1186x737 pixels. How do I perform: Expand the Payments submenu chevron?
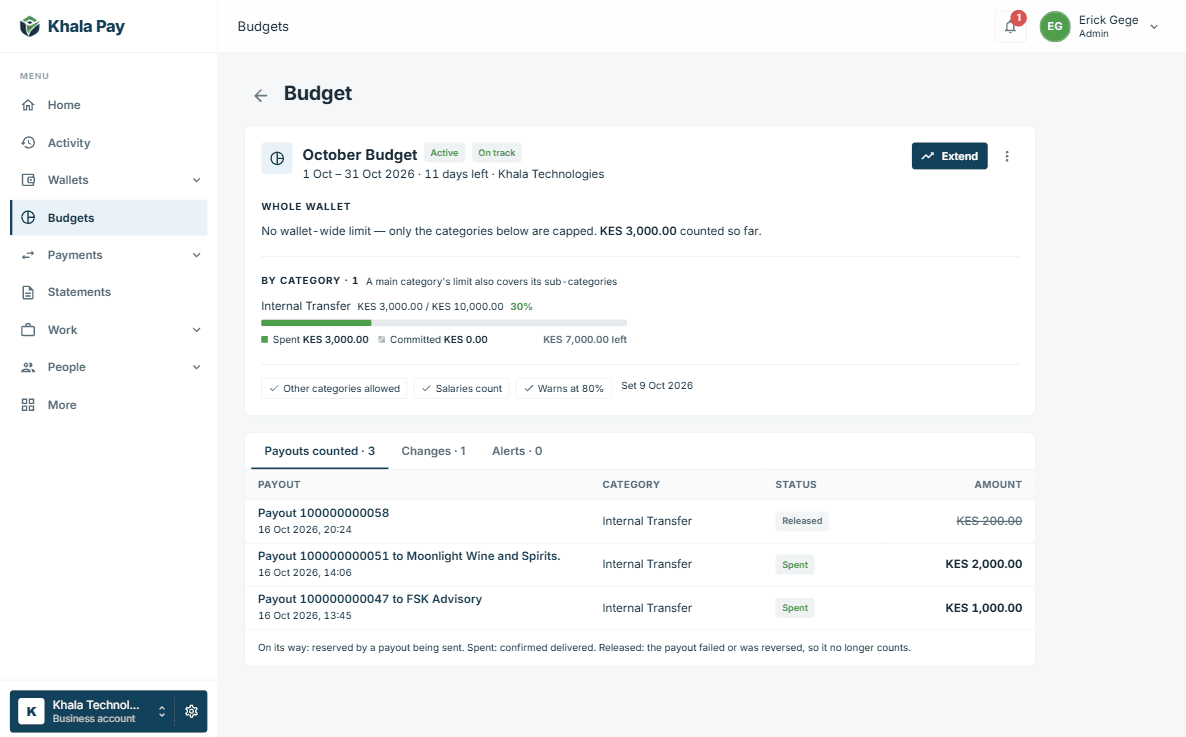pyautogui.click(x=197, y=255)
